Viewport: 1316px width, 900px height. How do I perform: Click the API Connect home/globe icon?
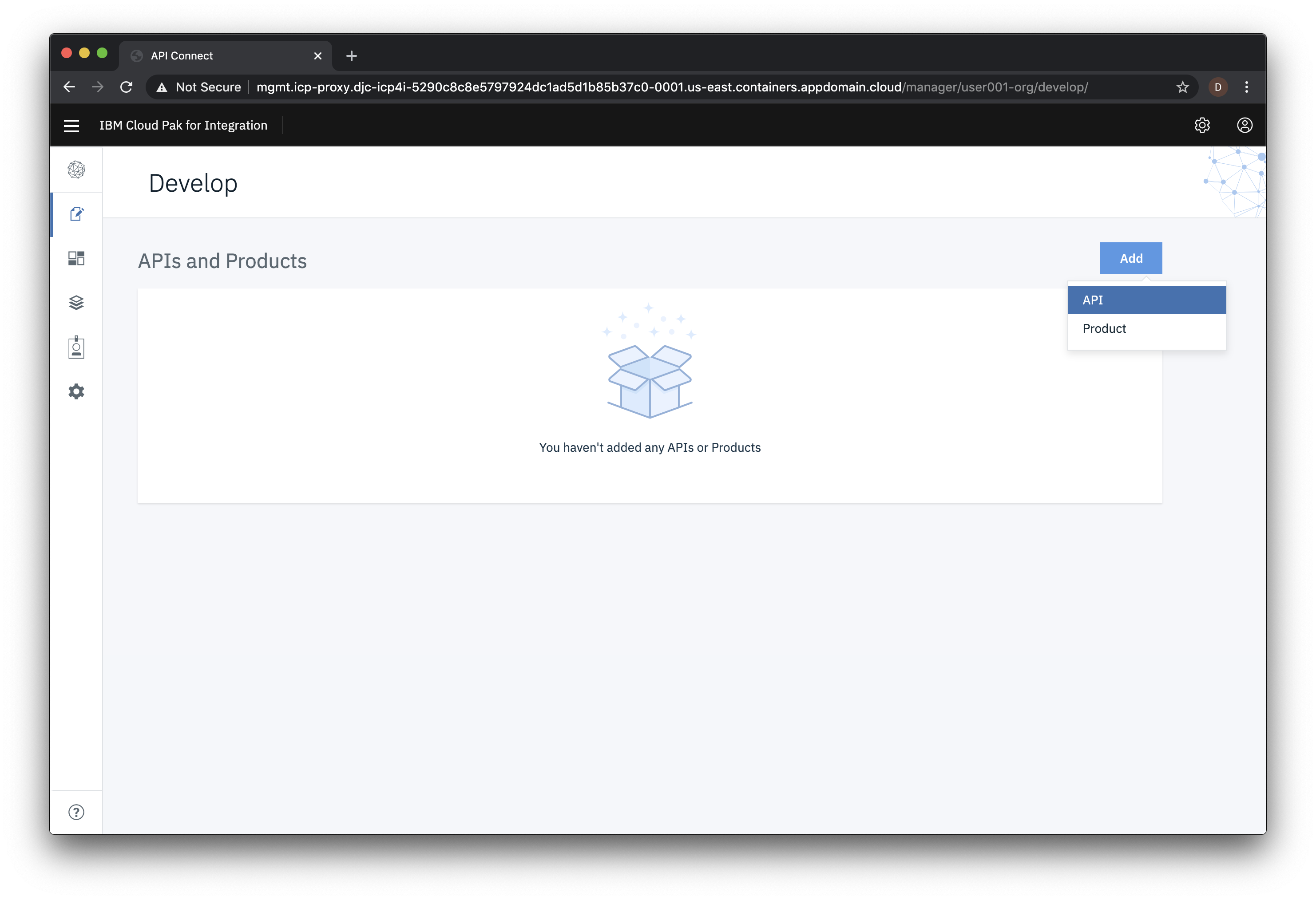point(77,169)
